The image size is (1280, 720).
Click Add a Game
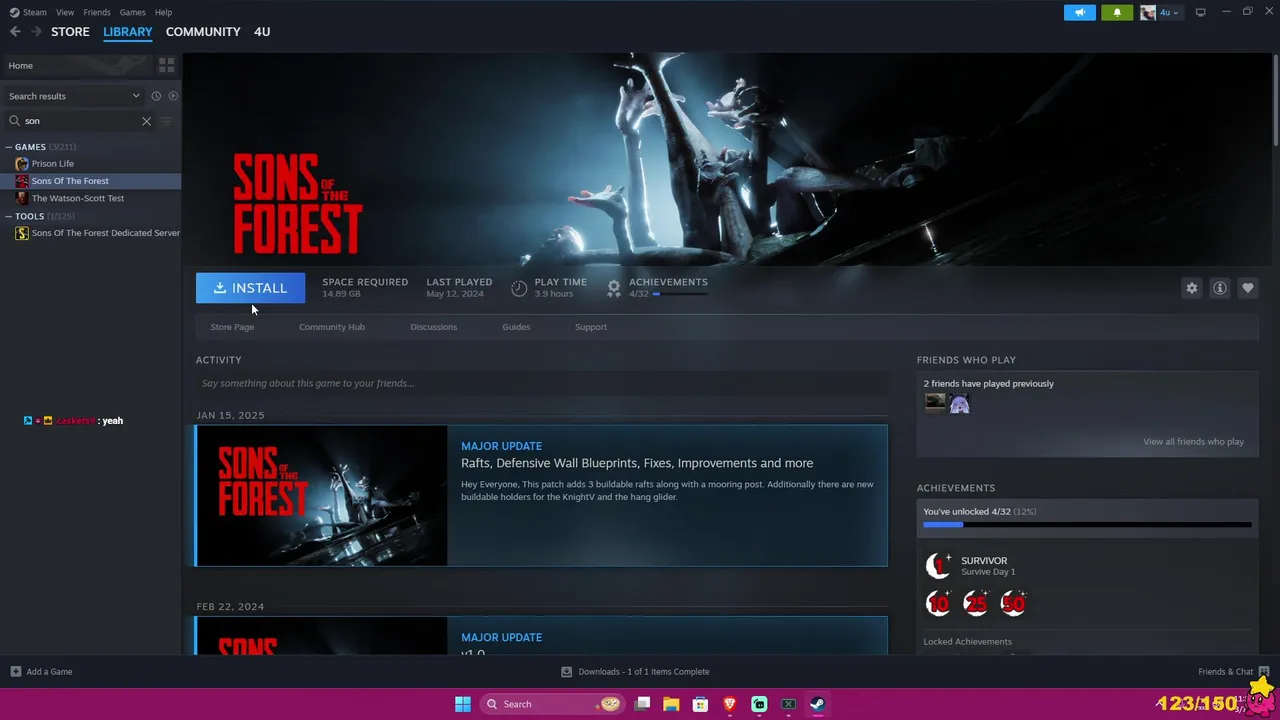point(41,672)
